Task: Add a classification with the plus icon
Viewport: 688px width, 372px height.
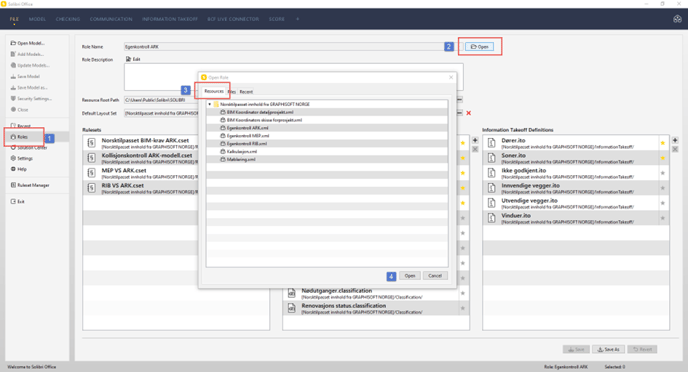Action: coord(475,140)
